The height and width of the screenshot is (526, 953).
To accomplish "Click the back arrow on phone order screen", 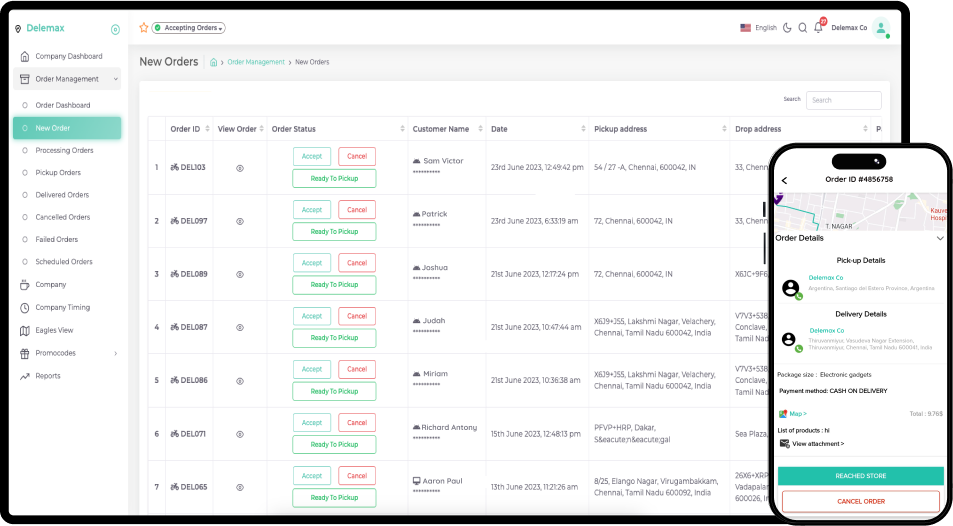I will click(x=784, y=180).
